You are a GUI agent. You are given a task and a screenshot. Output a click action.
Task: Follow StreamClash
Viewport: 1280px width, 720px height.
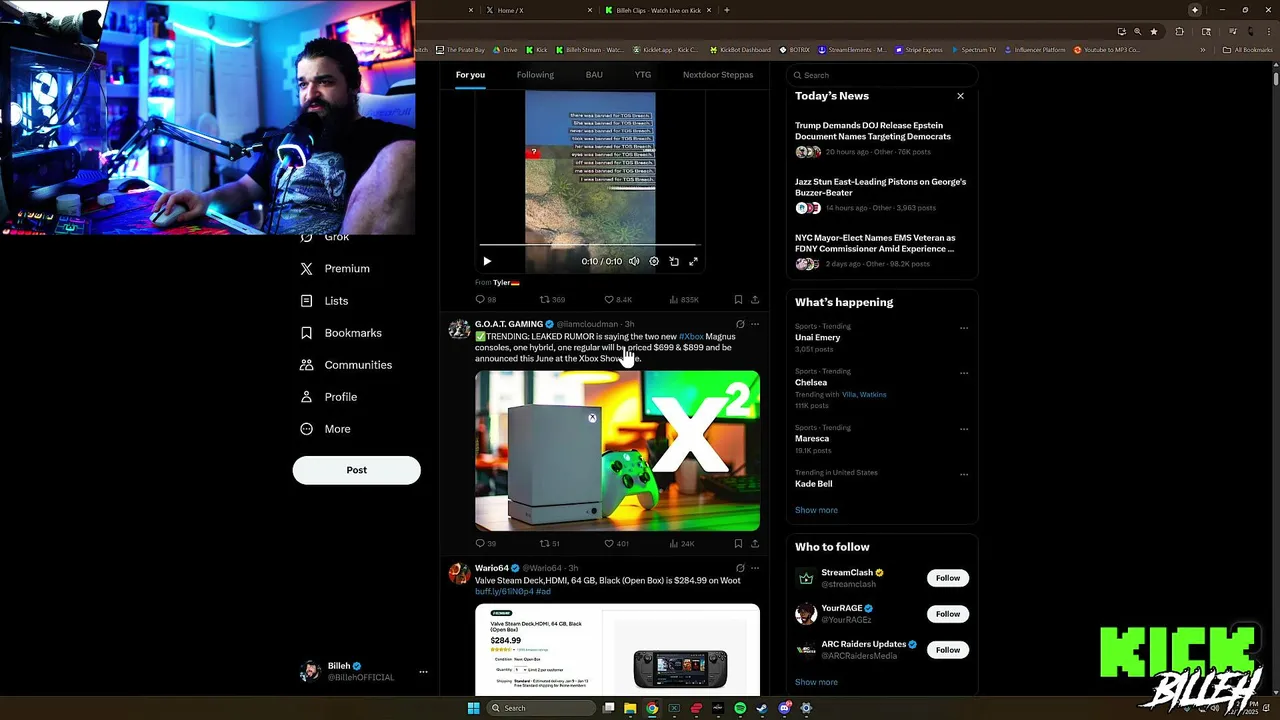tap(948, 578)
